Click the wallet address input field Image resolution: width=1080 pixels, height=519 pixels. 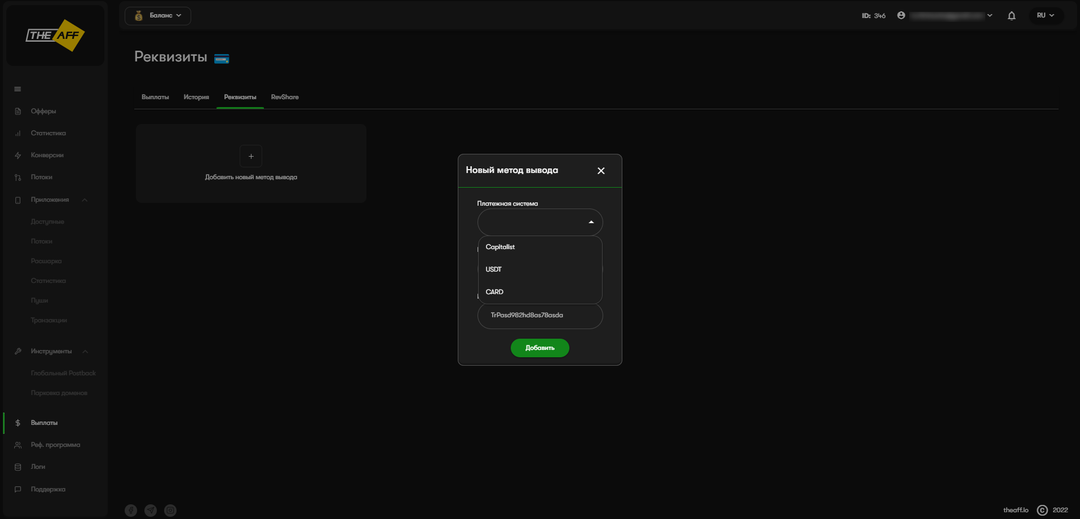[540, 316]
